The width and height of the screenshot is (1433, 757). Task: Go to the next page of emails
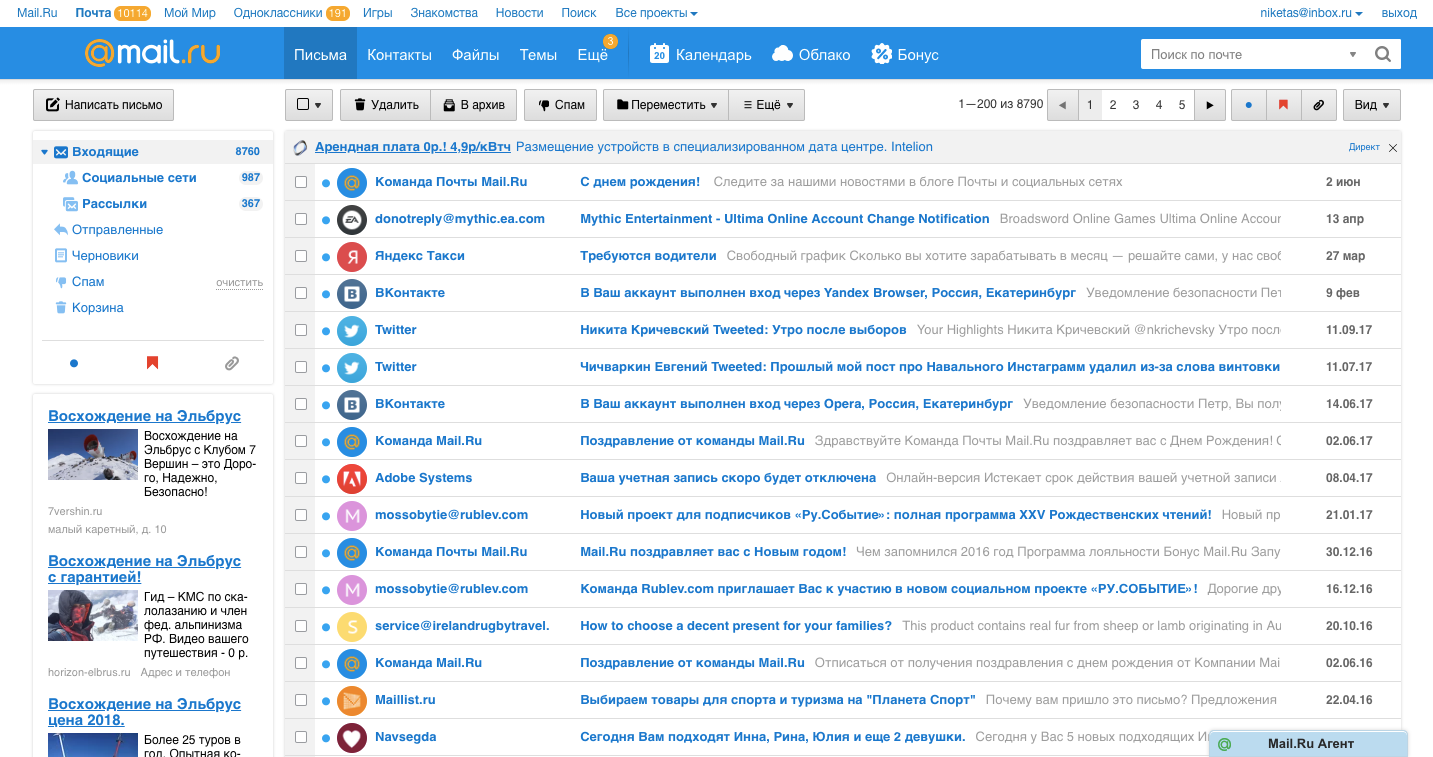tap(1210, 105)
